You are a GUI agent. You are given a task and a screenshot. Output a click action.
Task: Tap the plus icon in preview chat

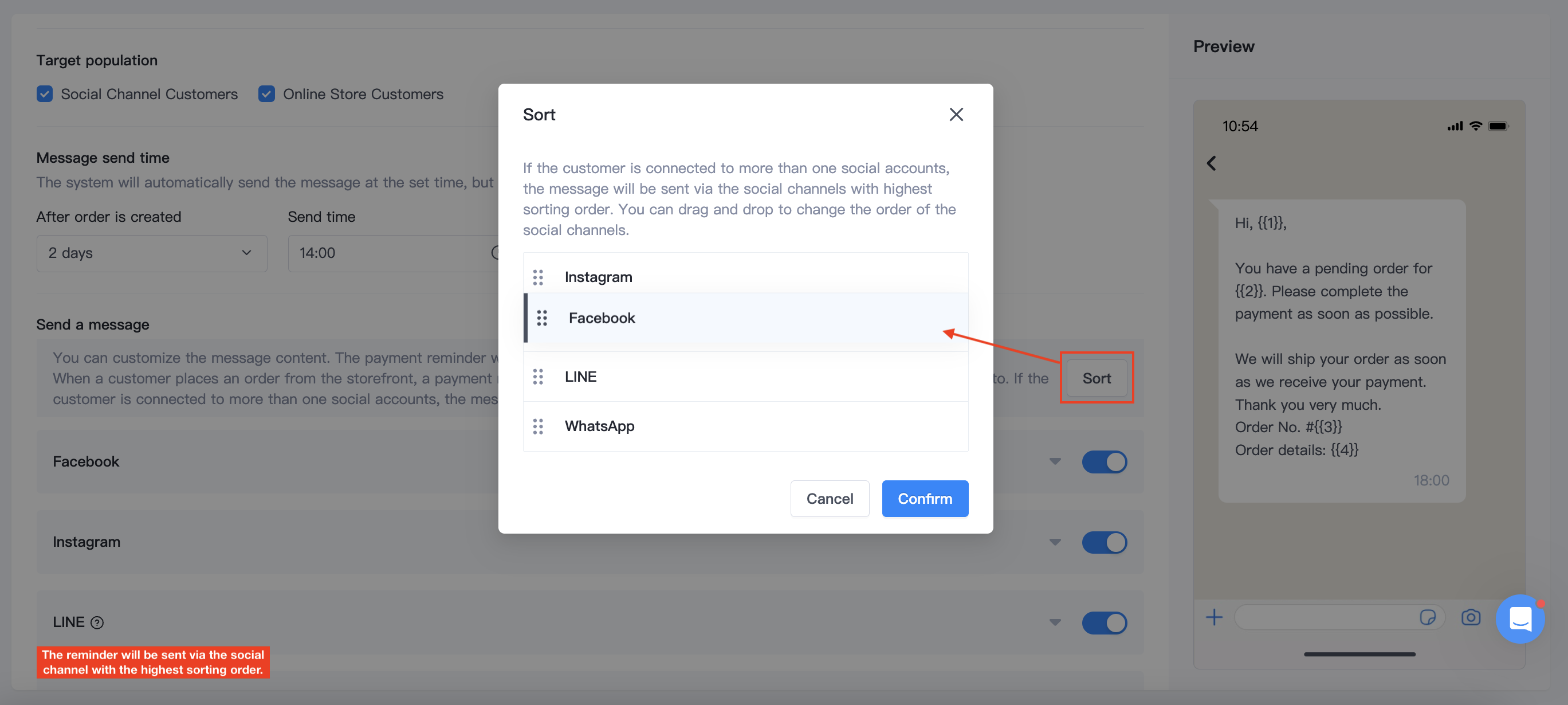click(x=1214, y=617)
